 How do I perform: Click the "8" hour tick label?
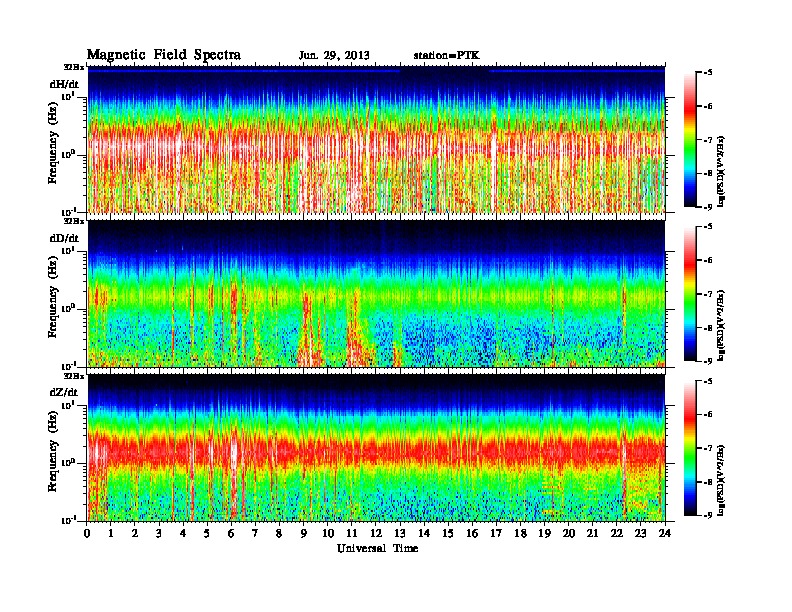click(x=279, y=533)
